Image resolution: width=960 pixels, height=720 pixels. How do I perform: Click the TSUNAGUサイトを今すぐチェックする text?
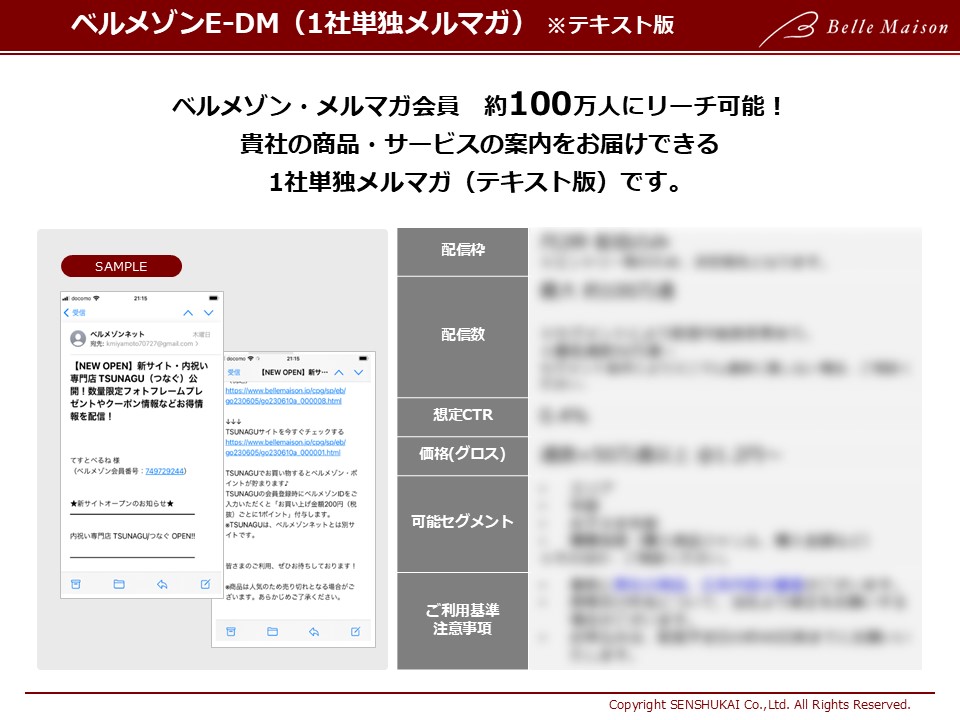click(x=285, y=432)
